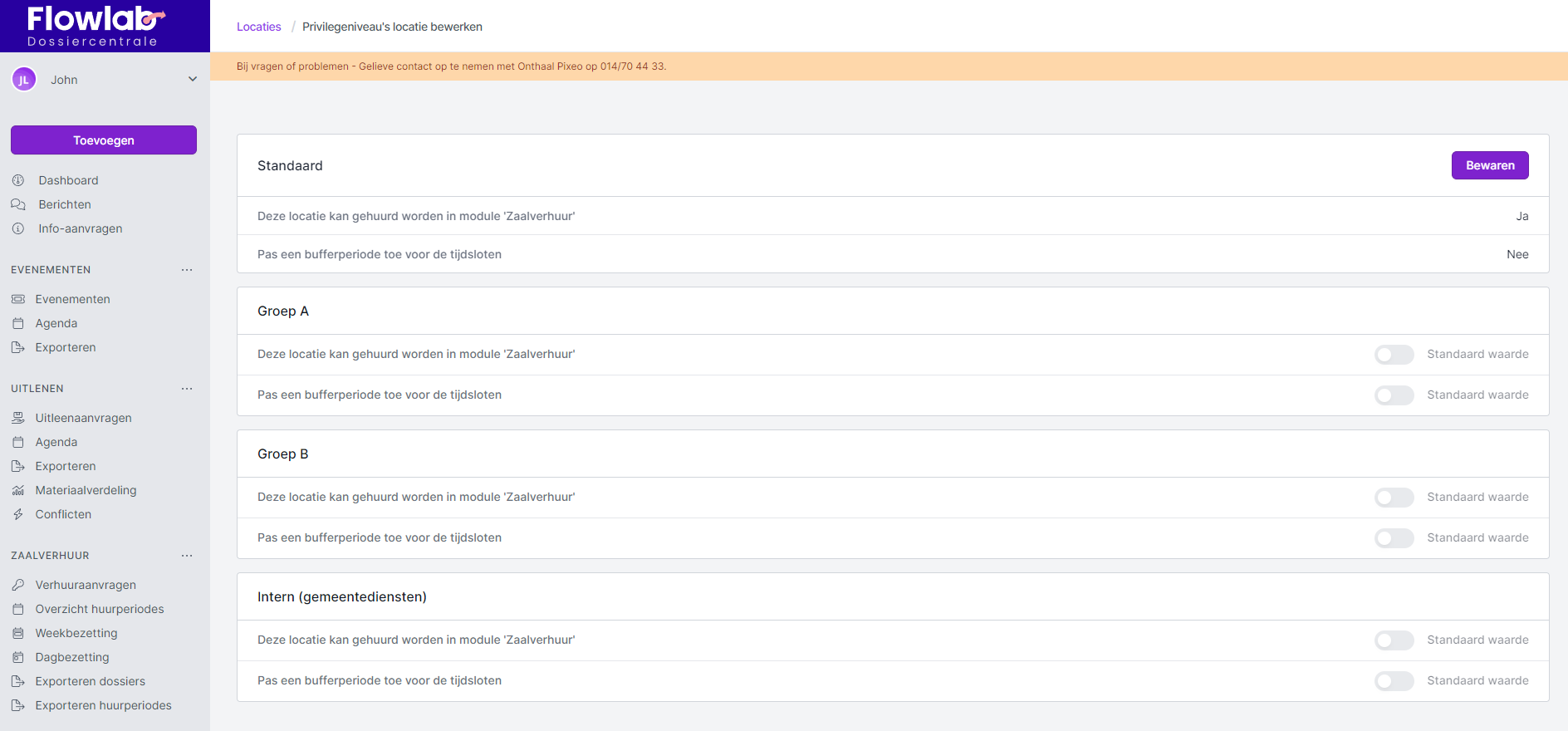The width and height of the screenshot is (1568, 731).
Task: Click the Bewaren button
Action: 1489,165
